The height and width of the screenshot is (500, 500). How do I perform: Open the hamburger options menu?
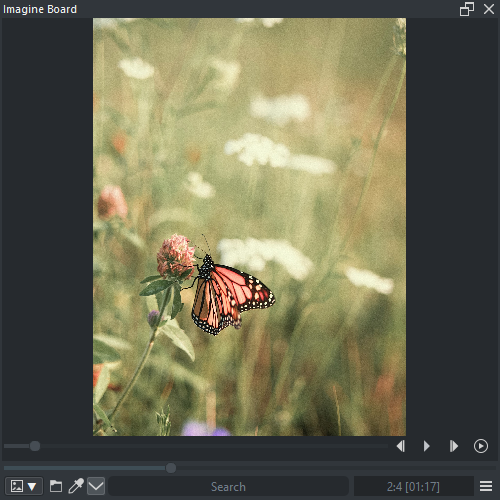tap(486, 486)
